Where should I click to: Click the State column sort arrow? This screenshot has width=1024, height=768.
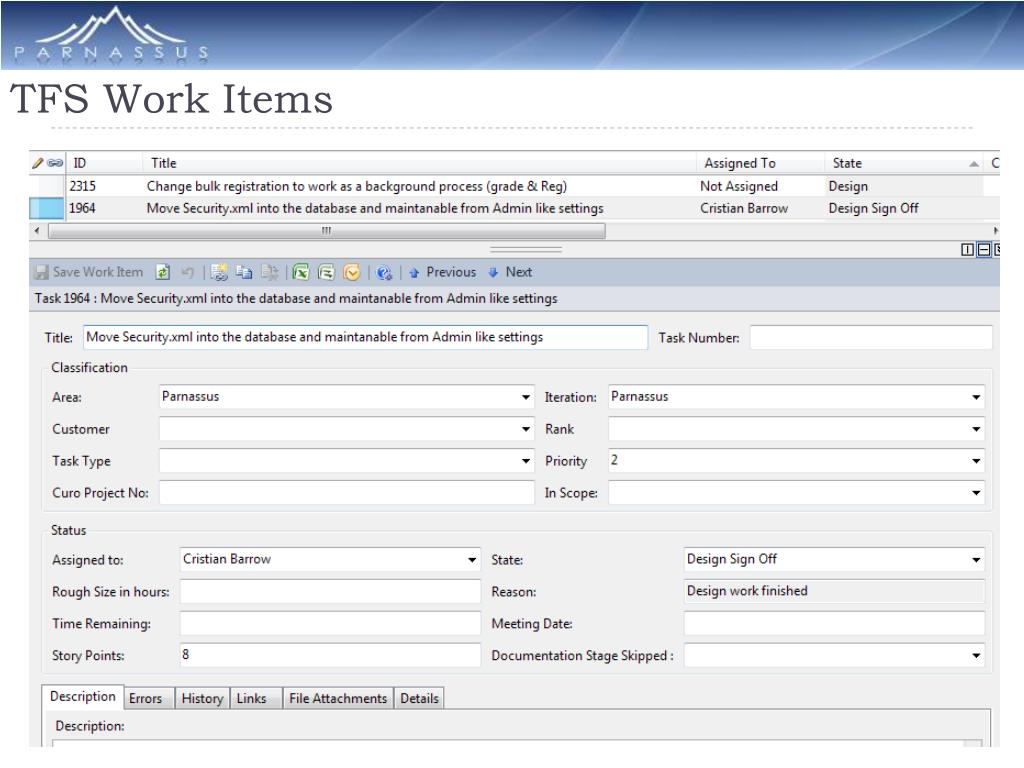(974, 164)
